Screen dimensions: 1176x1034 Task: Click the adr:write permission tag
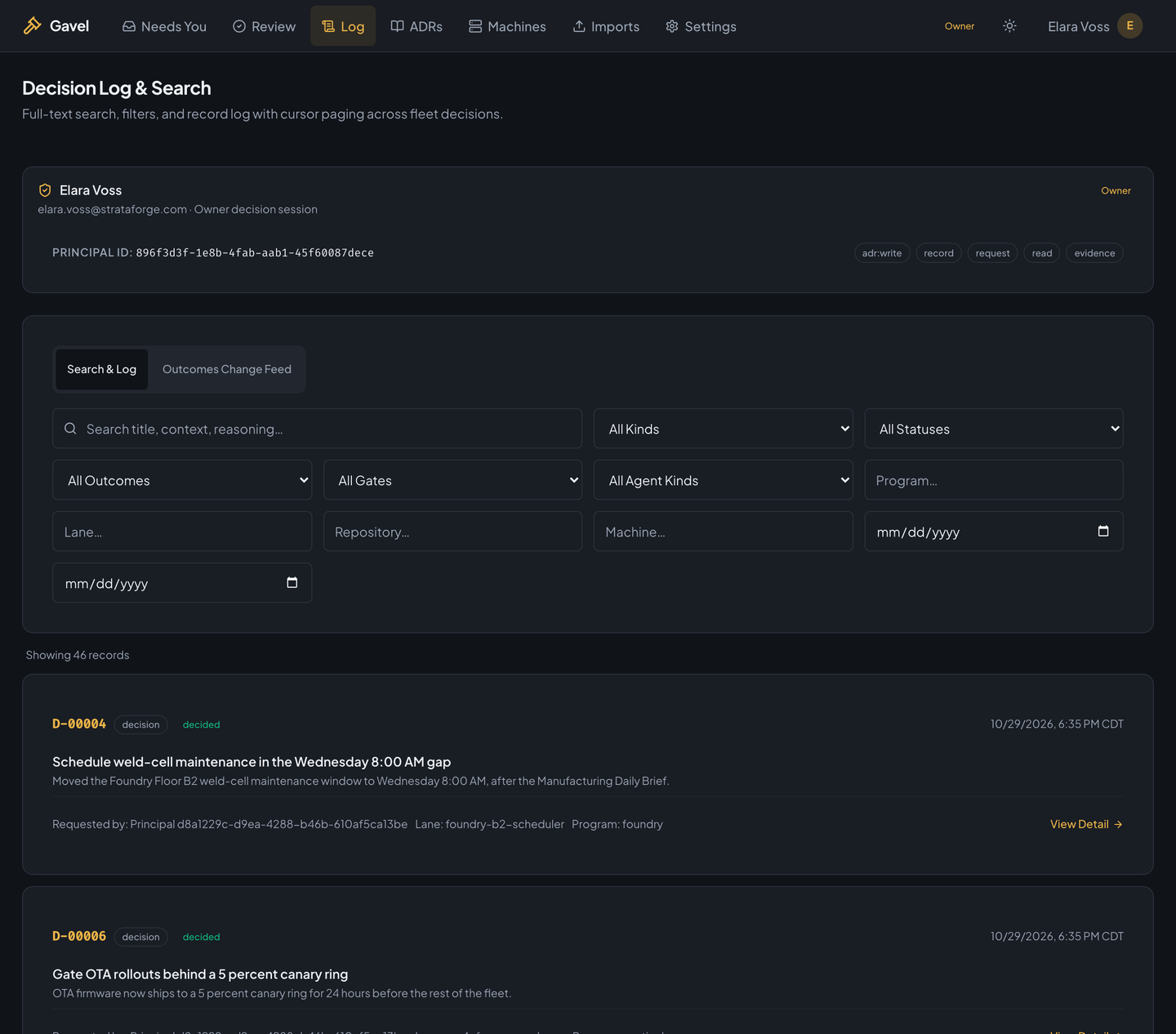882,253
